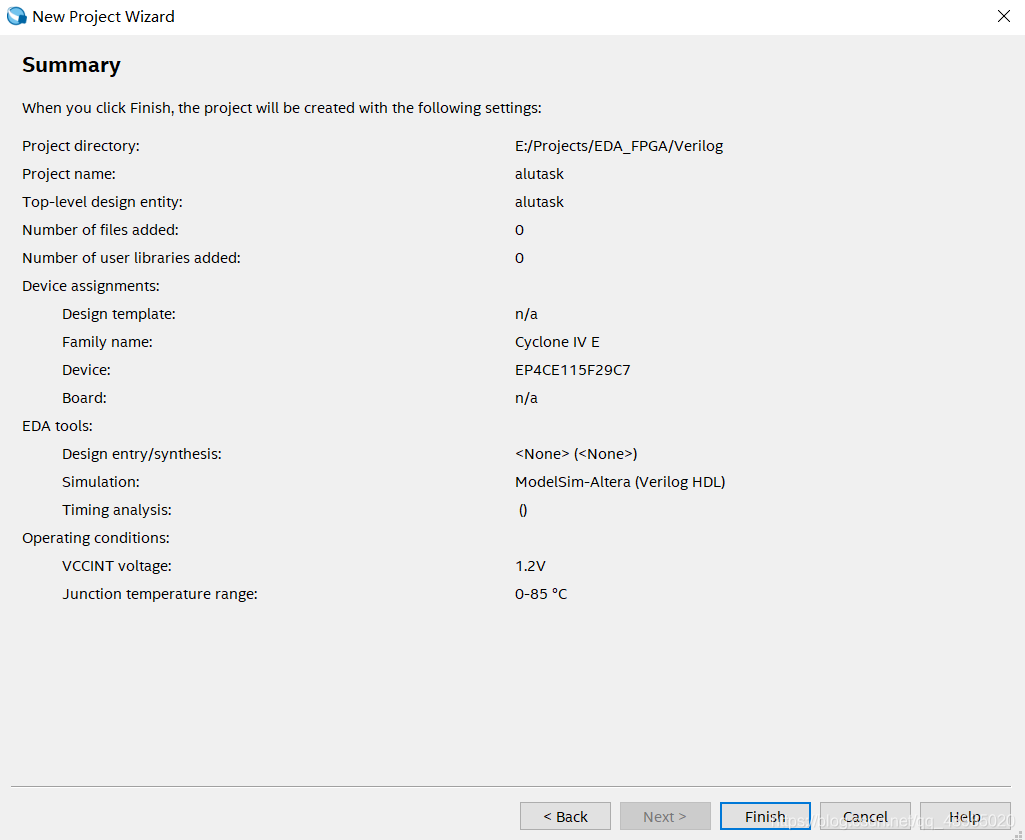
Task: Close the New Project Wizard
Action: pyautogui.click(x=1003, y=16)
